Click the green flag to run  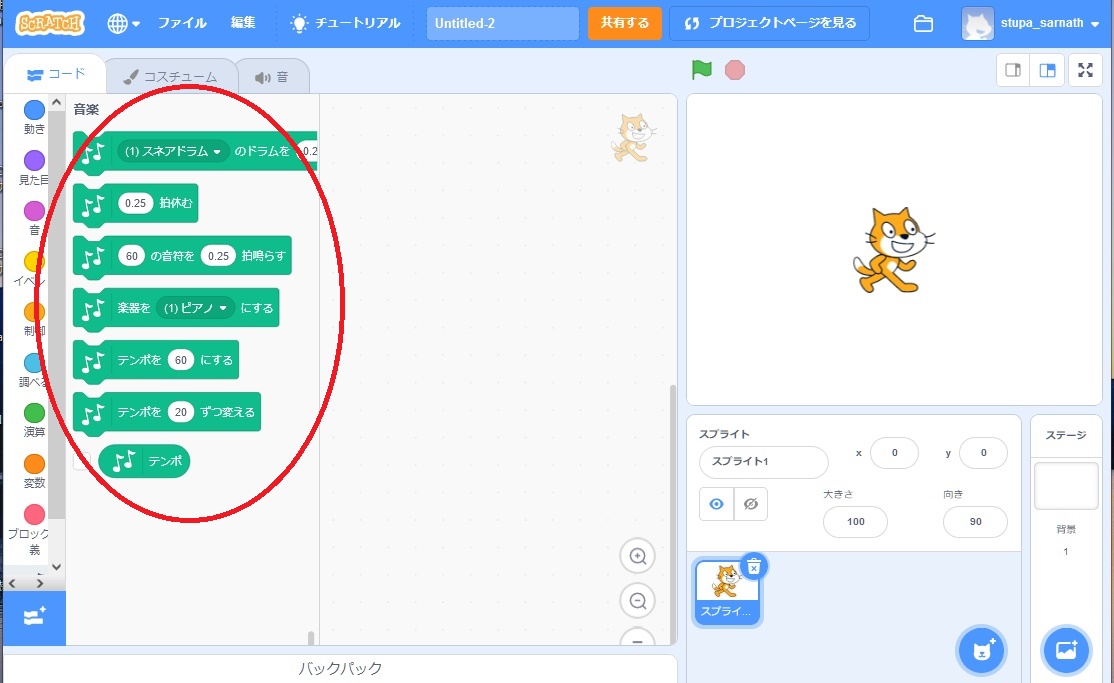pos(702,70)
